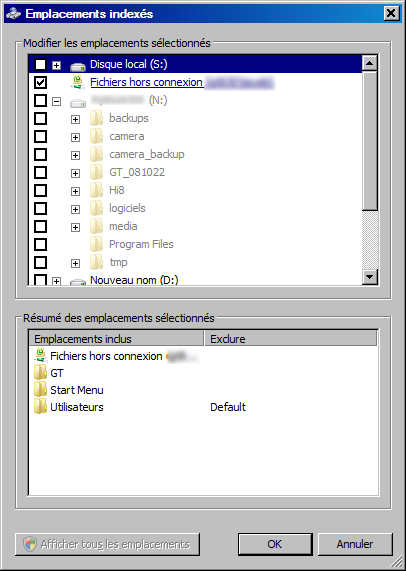Expand the Disque local (S:) node
Image resolution: width=406 pixels, height=571 pixels.
tap(56, 65)
